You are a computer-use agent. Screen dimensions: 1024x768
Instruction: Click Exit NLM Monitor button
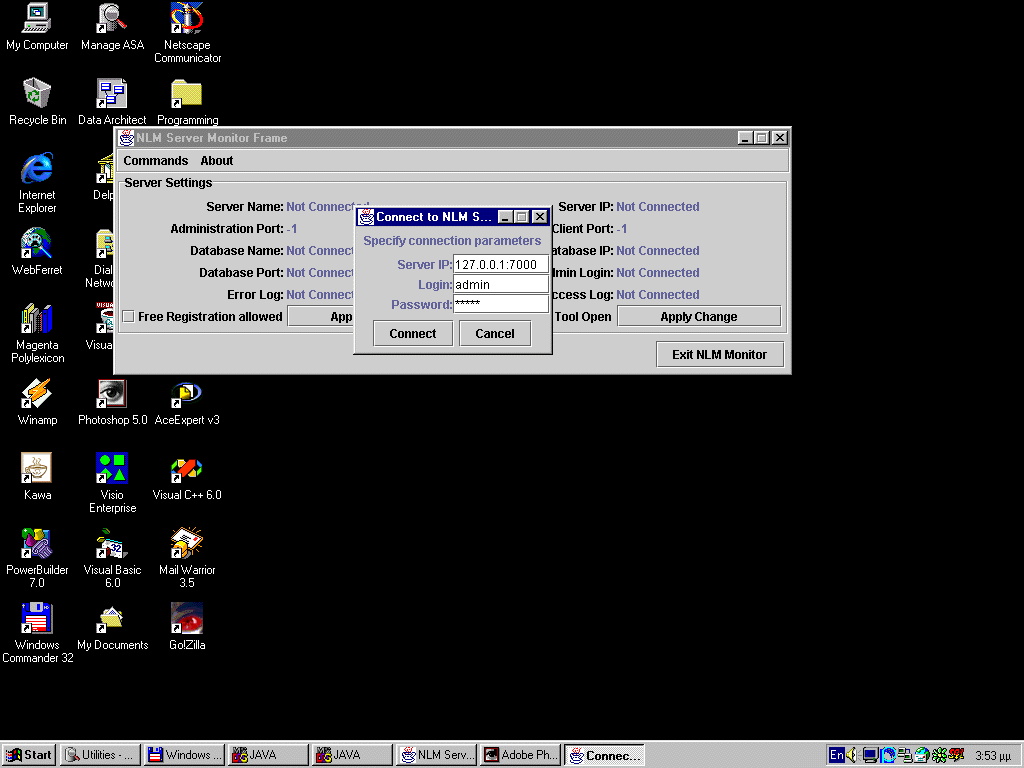(x=720, y=355)
